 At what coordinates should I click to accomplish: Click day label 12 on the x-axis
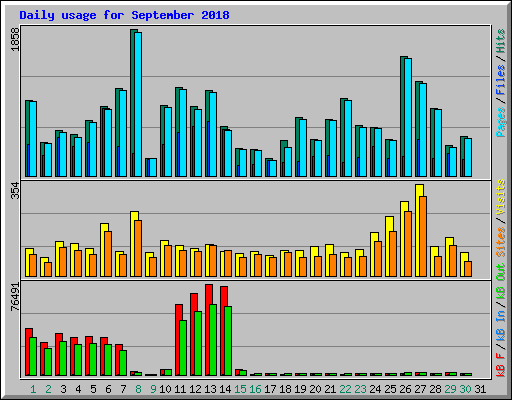click(195, 389)
